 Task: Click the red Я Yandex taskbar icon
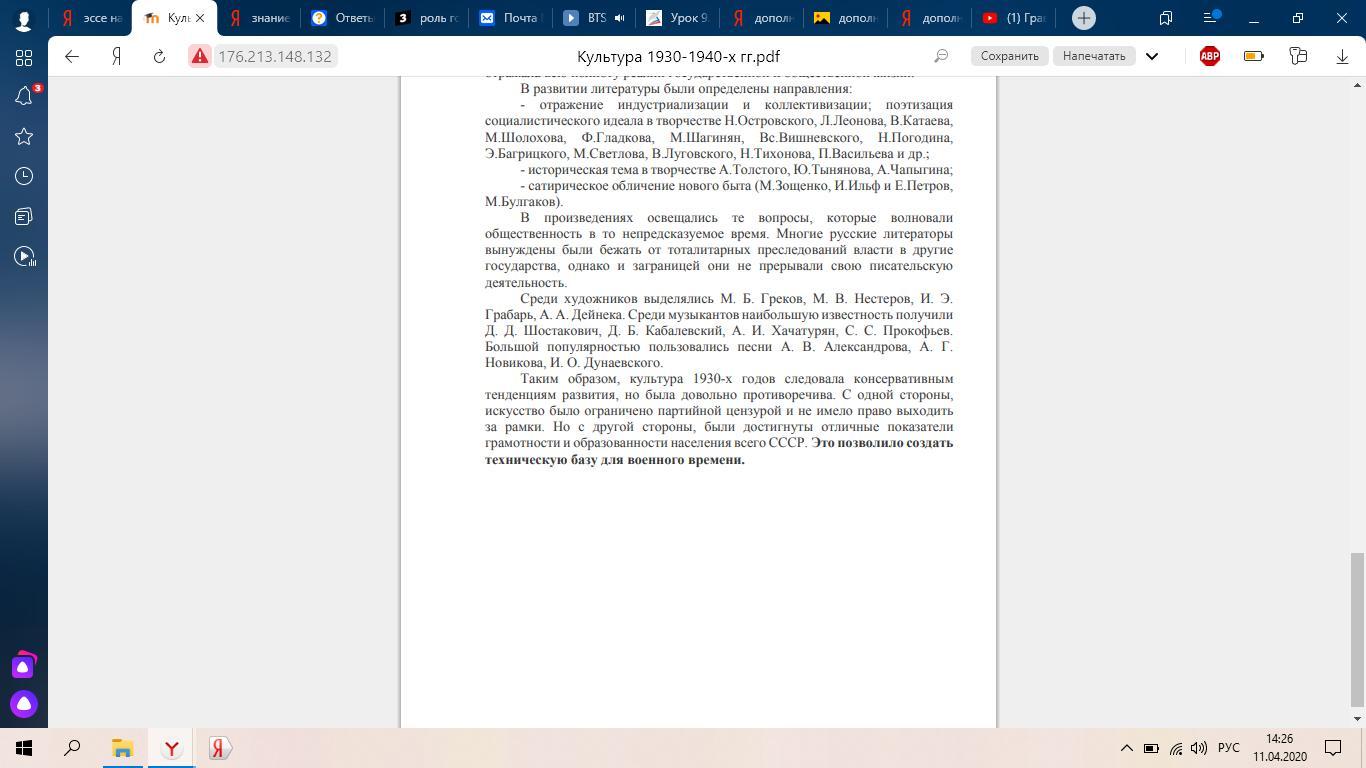[220, 748]
